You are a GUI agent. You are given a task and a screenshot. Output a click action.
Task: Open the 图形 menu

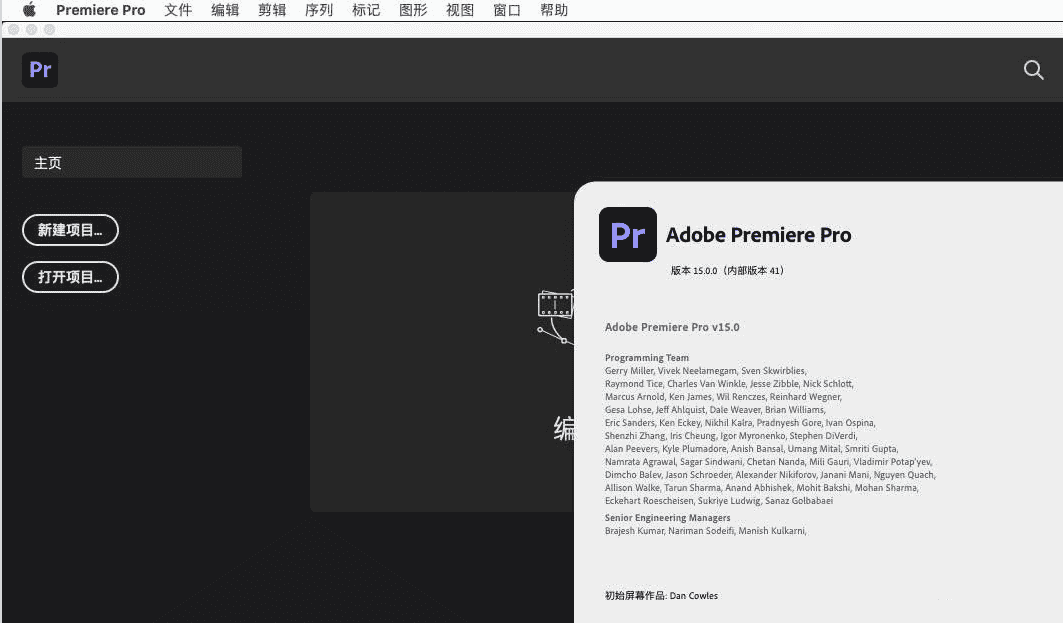[413, 10]
